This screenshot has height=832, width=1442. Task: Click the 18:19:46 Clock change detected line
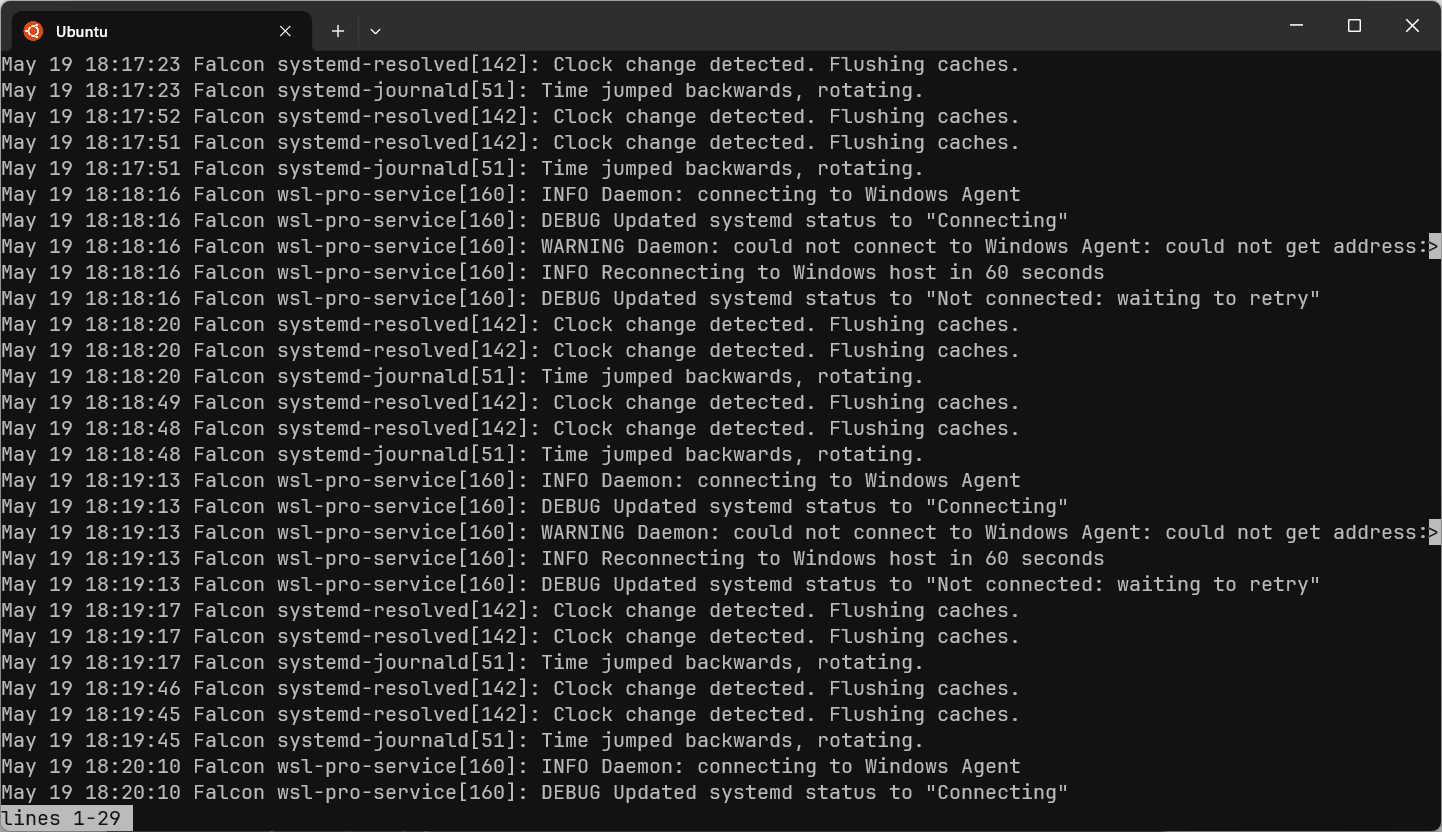510,688
